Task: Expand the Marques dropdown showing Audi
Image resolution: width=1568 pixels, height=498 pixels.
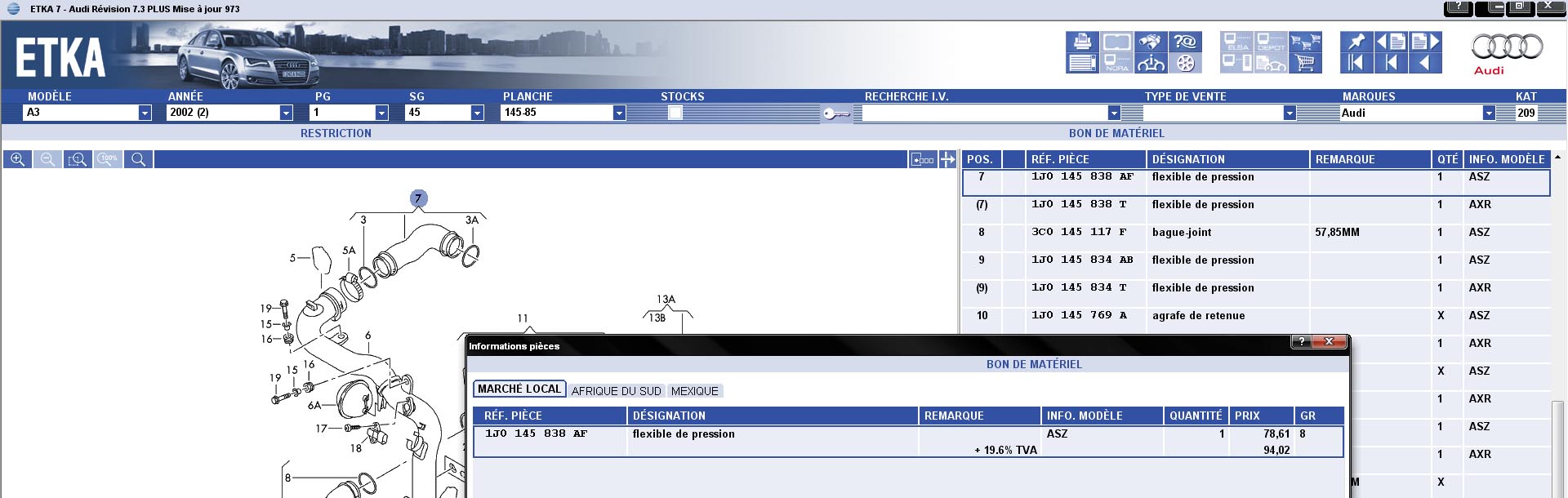Action: [1489, 113]
